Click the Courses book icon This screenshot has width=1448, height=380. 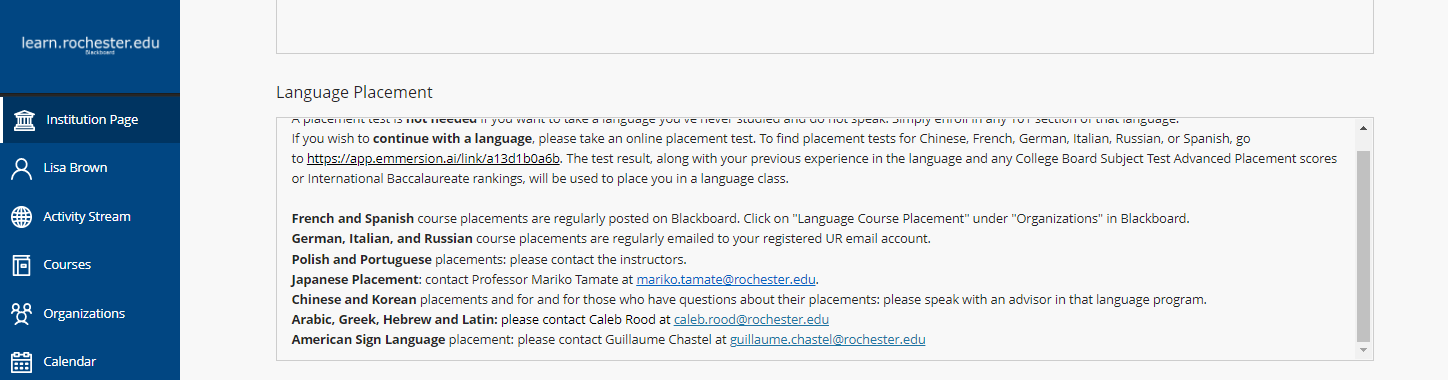(21, 265)
